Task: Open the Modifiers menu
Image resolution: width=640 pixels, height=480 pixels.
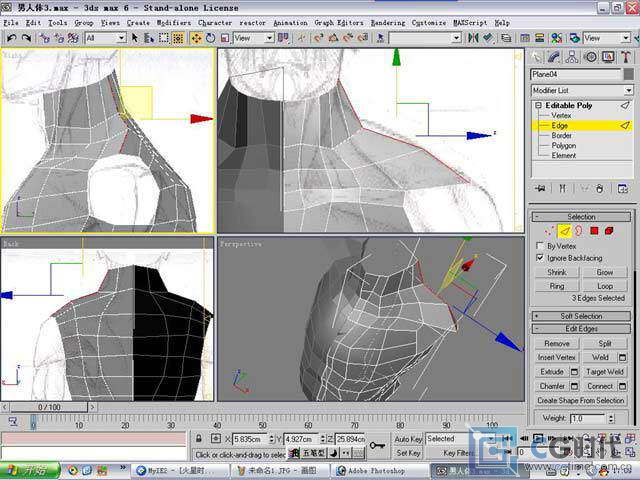Action: [173, 22]
